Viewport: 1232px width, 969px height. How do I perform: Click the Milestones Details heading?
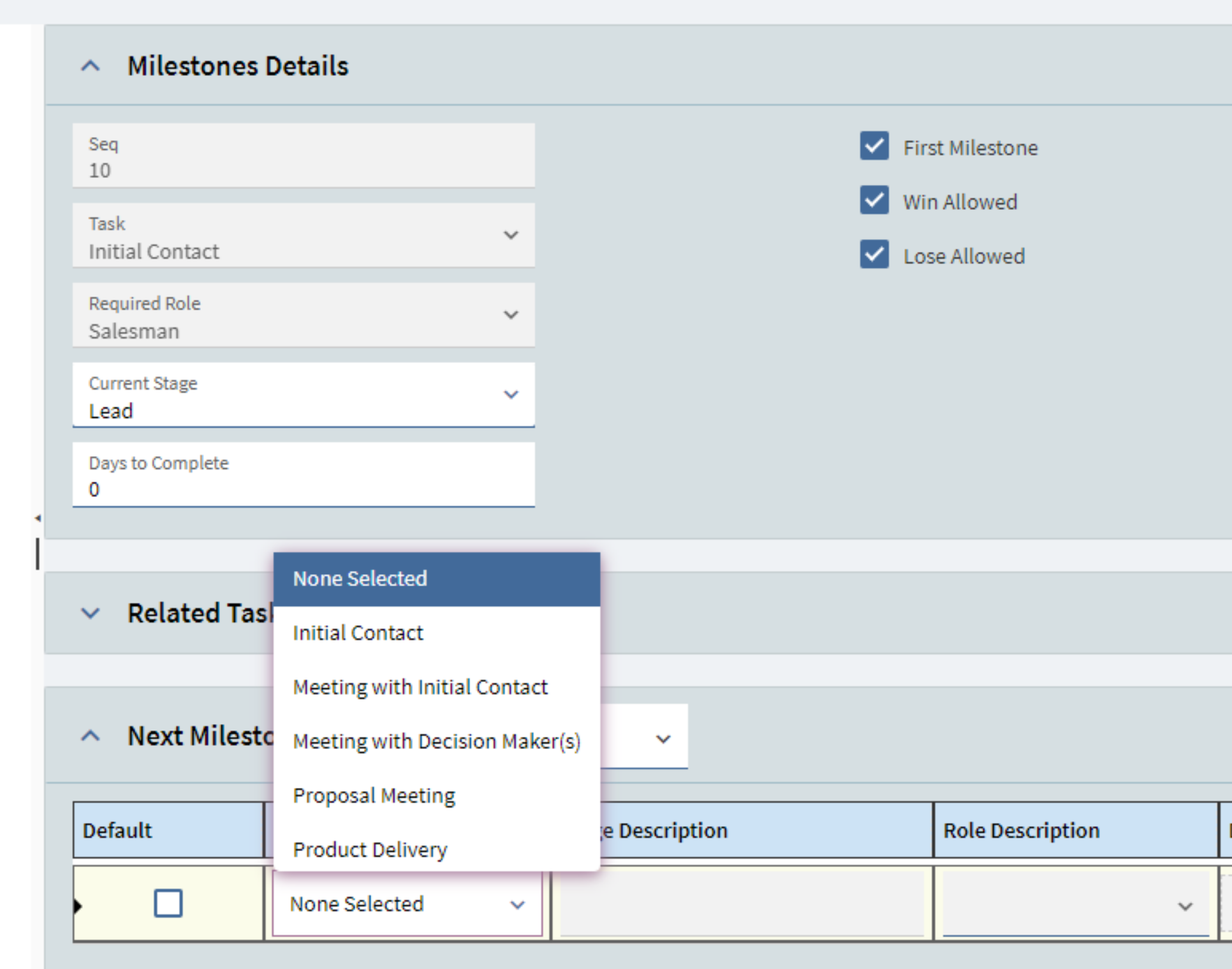tap(238, 66)
